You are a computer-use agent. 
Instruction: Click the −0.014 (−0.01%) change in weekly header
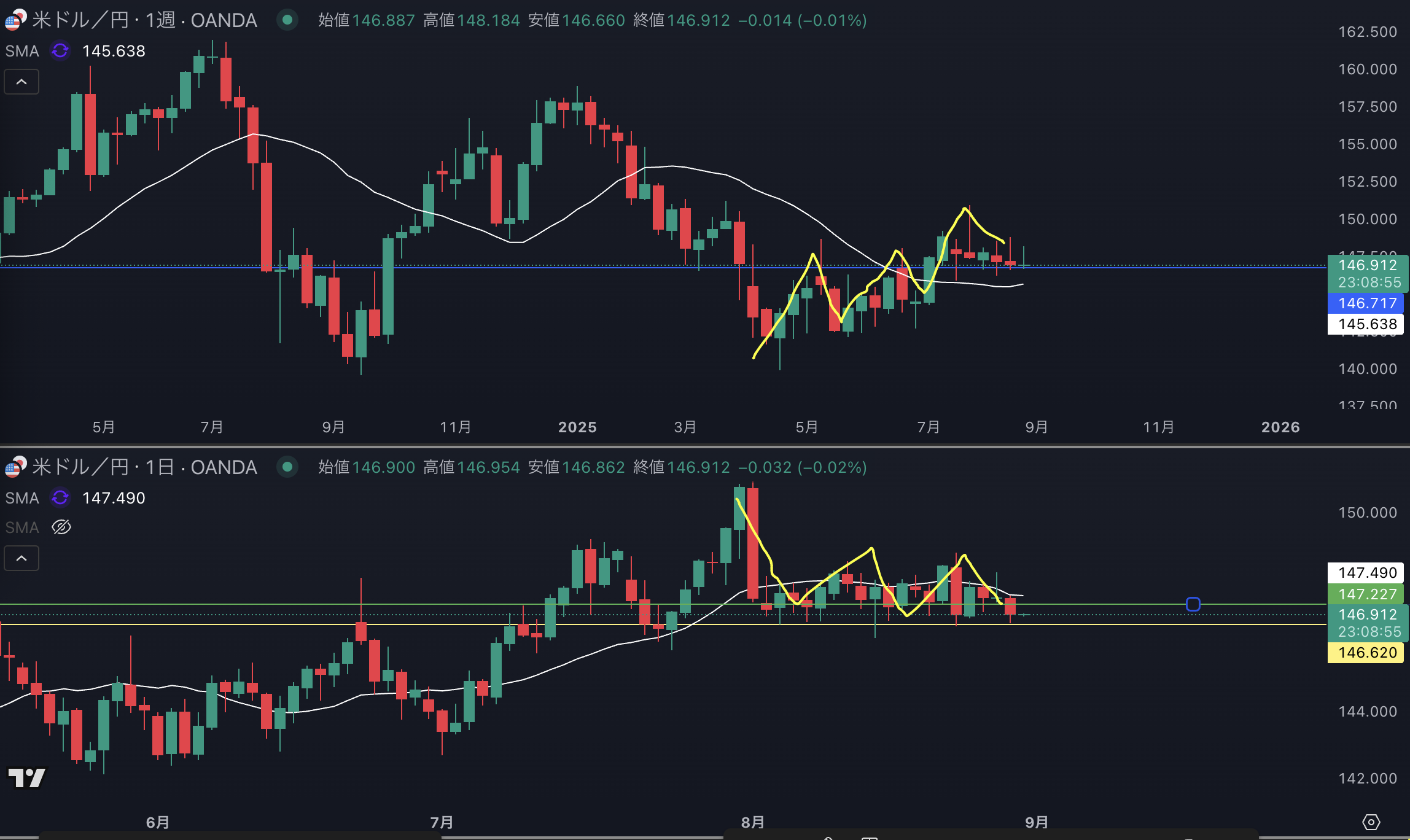coord(803,20)
